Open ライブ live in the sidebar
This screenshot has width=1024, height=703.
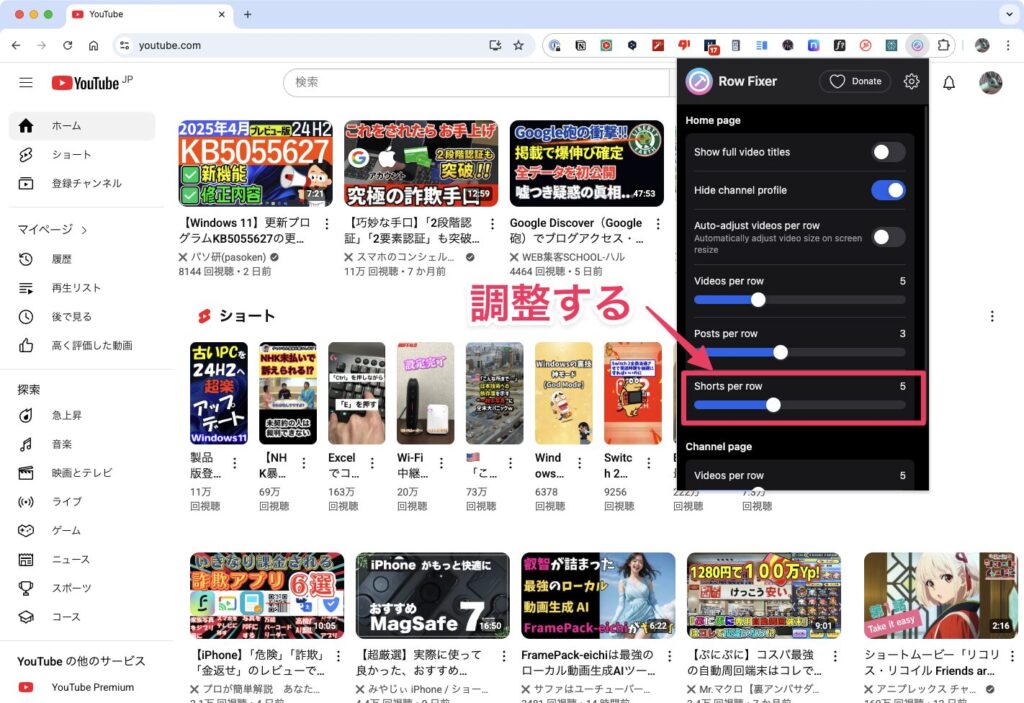(82, 502)
